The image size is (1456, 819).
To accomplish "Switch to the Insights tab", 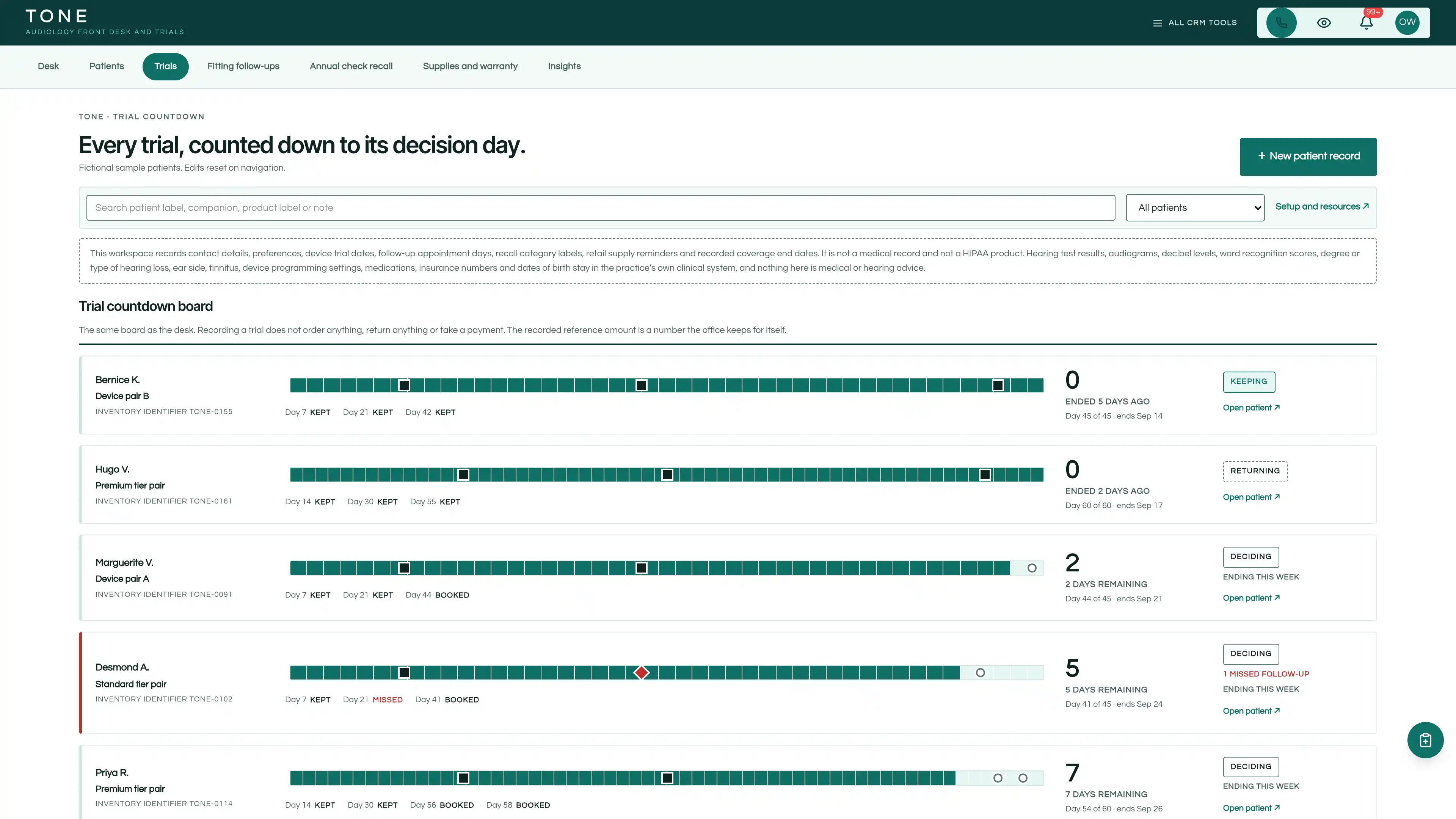I will tap(564, 66).
